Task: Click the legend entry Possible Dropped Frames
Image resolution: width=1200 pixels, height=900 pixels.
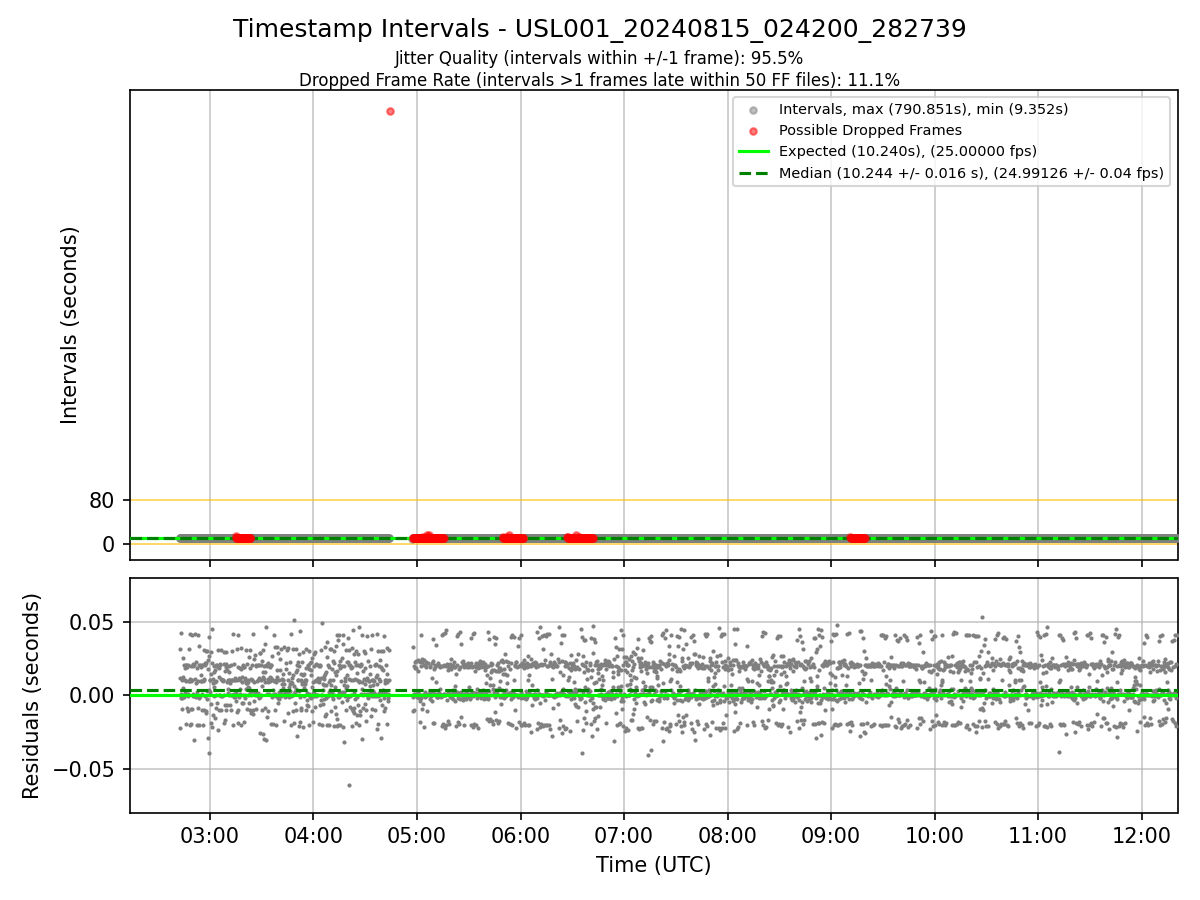Action: (870, 130)
